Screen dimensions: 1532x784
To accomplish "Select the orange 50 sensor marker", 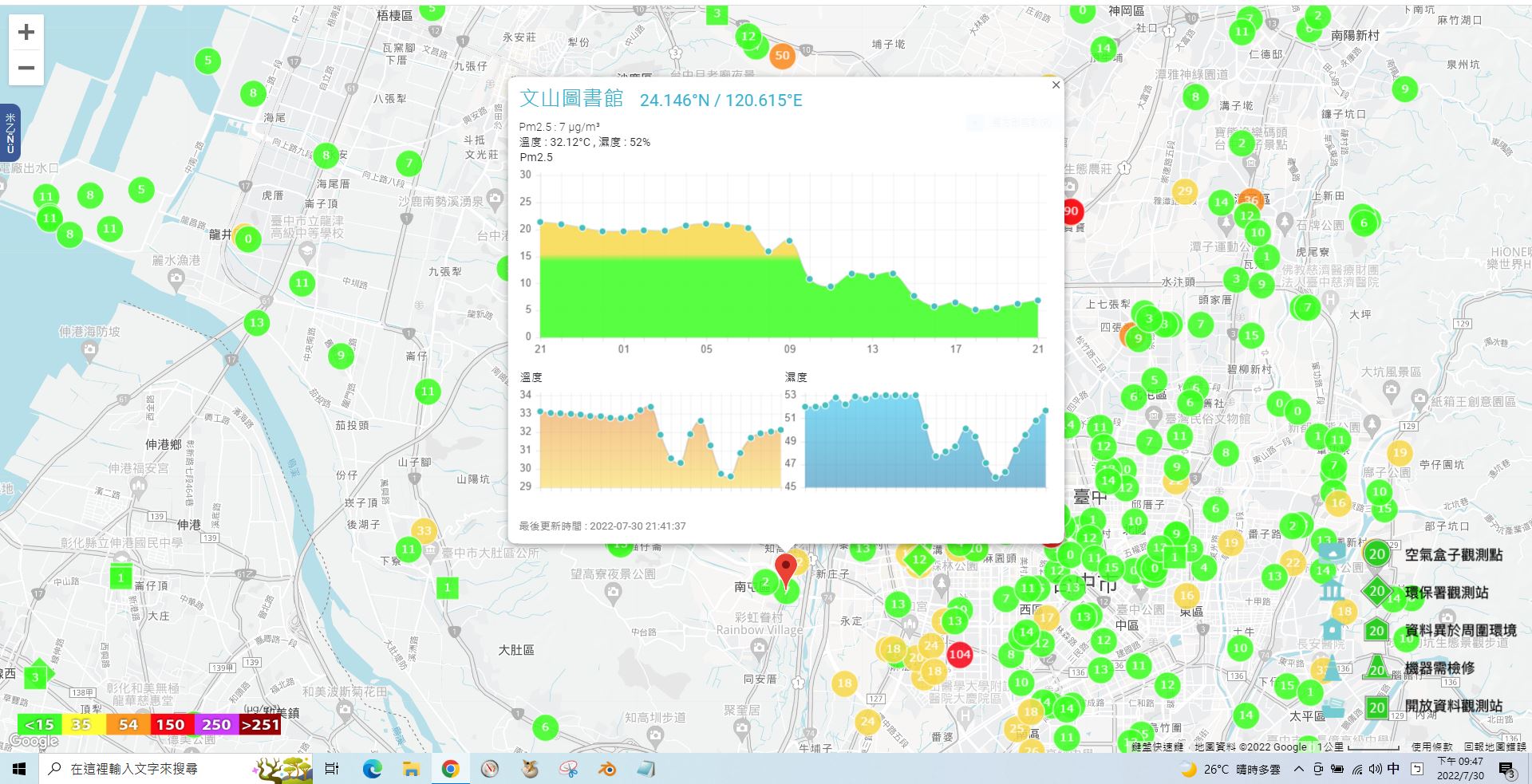I will pyautogui.click(x=782, y=55).
